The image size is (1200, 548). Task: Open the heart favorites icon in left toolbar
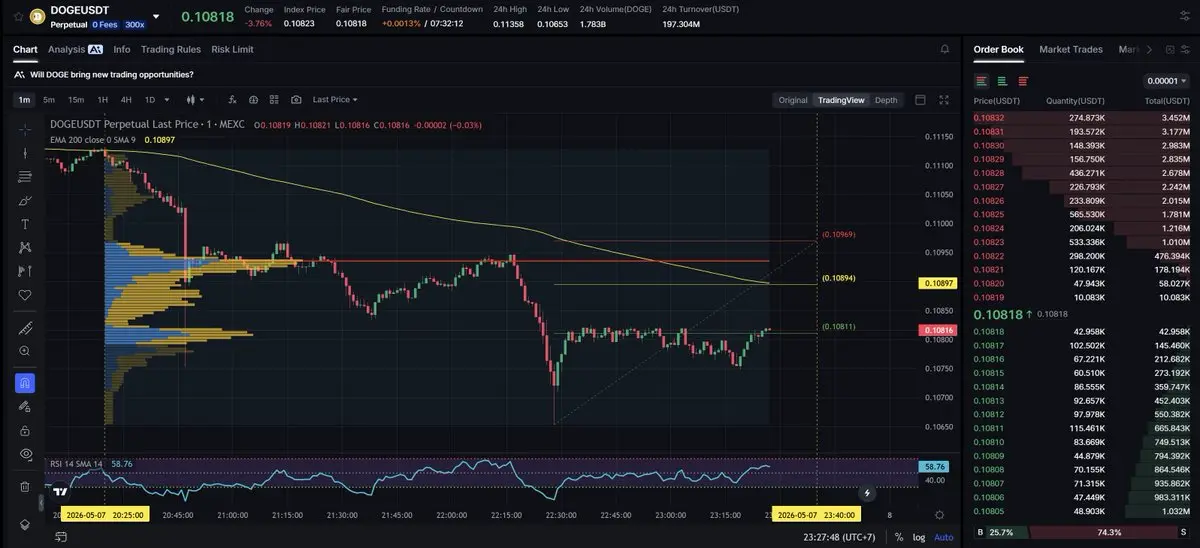(x=26, y=295)
